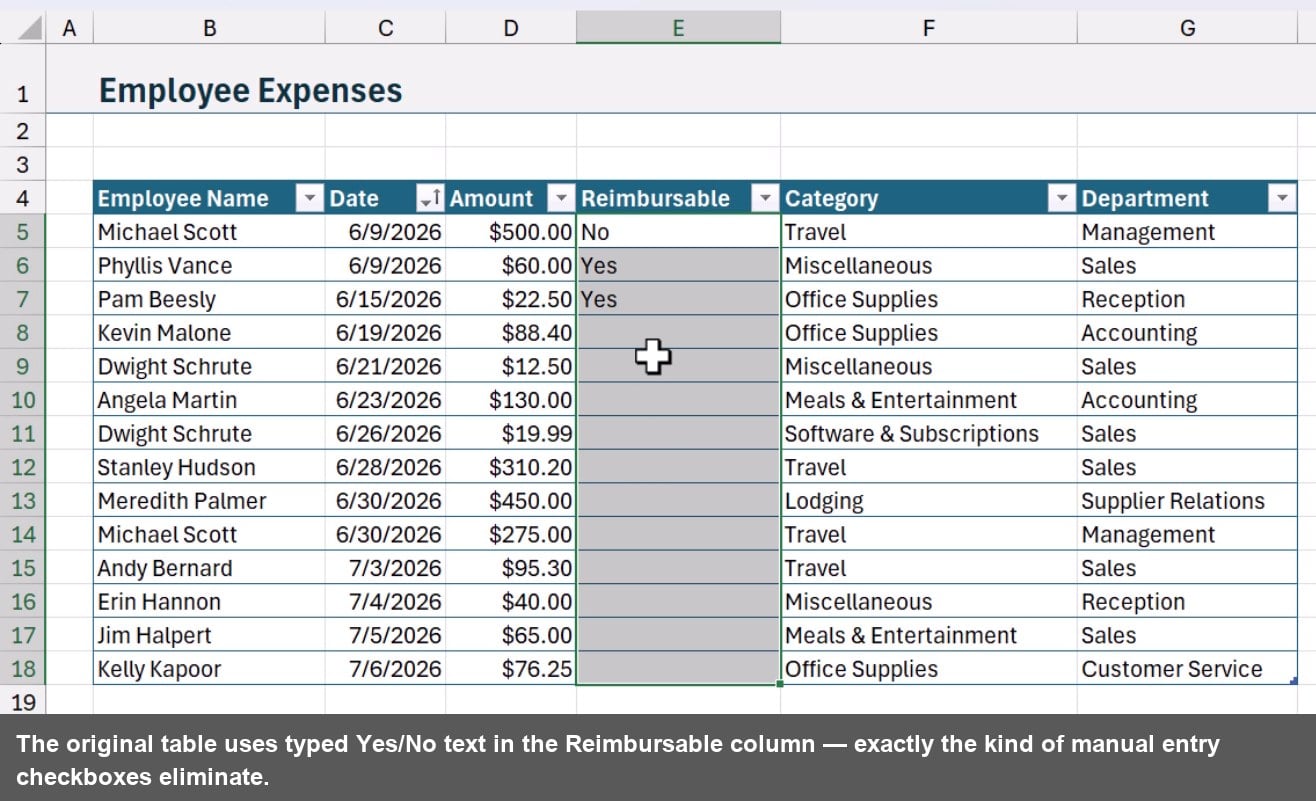Select the Software & Subscriptions category cell

(x=928, y=434)
